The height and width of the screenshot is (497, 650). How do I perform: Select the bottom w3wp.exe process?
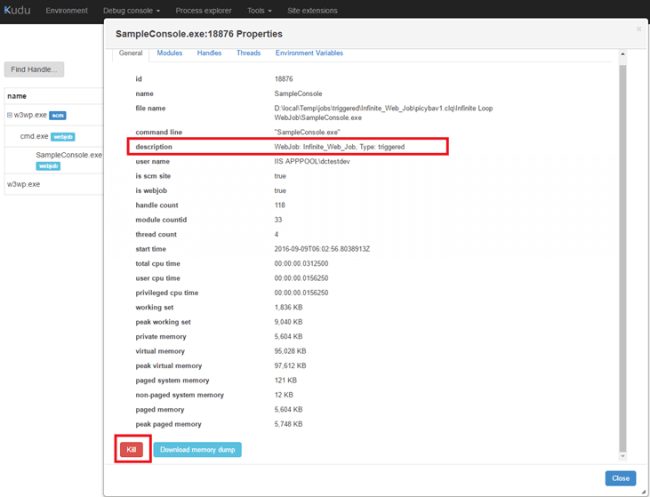[x=24, y=184]
